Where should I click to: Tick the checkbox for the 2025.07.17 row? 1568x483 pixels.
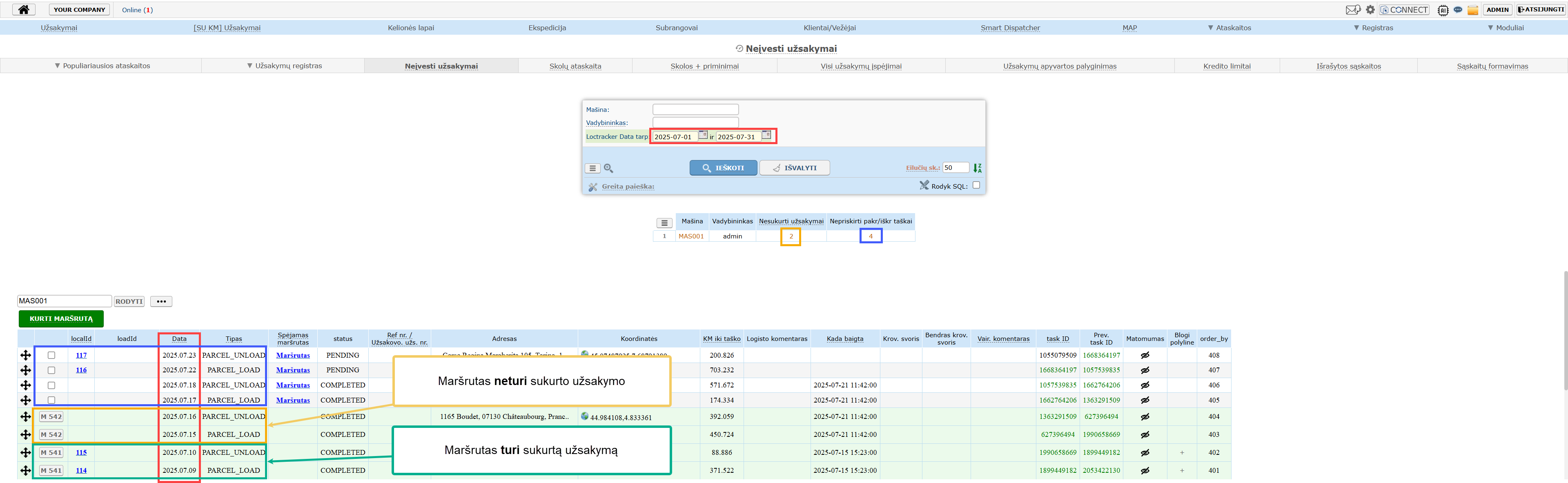tap(51, 400)
